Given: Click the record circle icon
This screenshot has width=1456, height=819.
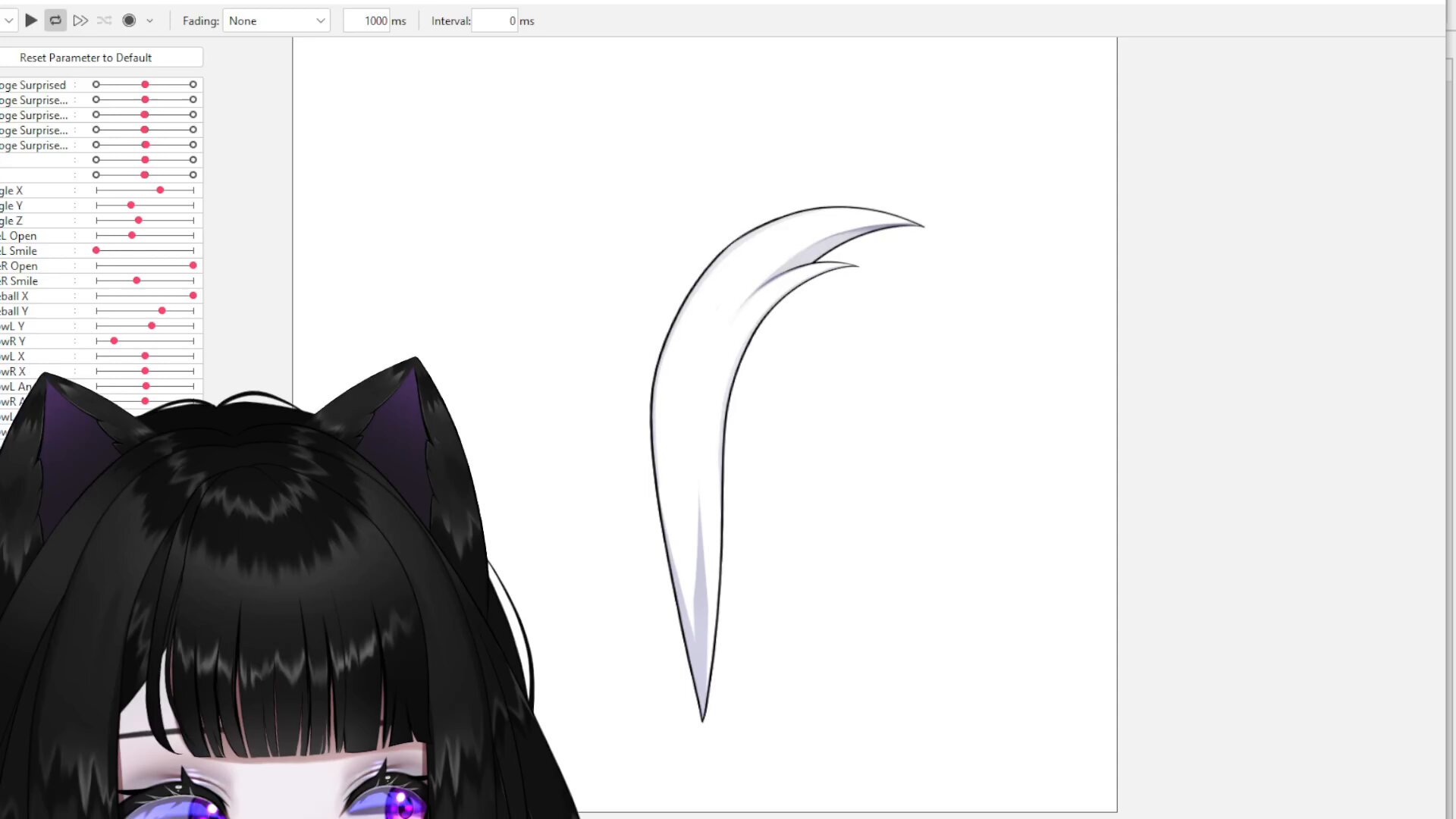Looking at the screenshot, I should [129, 20].
